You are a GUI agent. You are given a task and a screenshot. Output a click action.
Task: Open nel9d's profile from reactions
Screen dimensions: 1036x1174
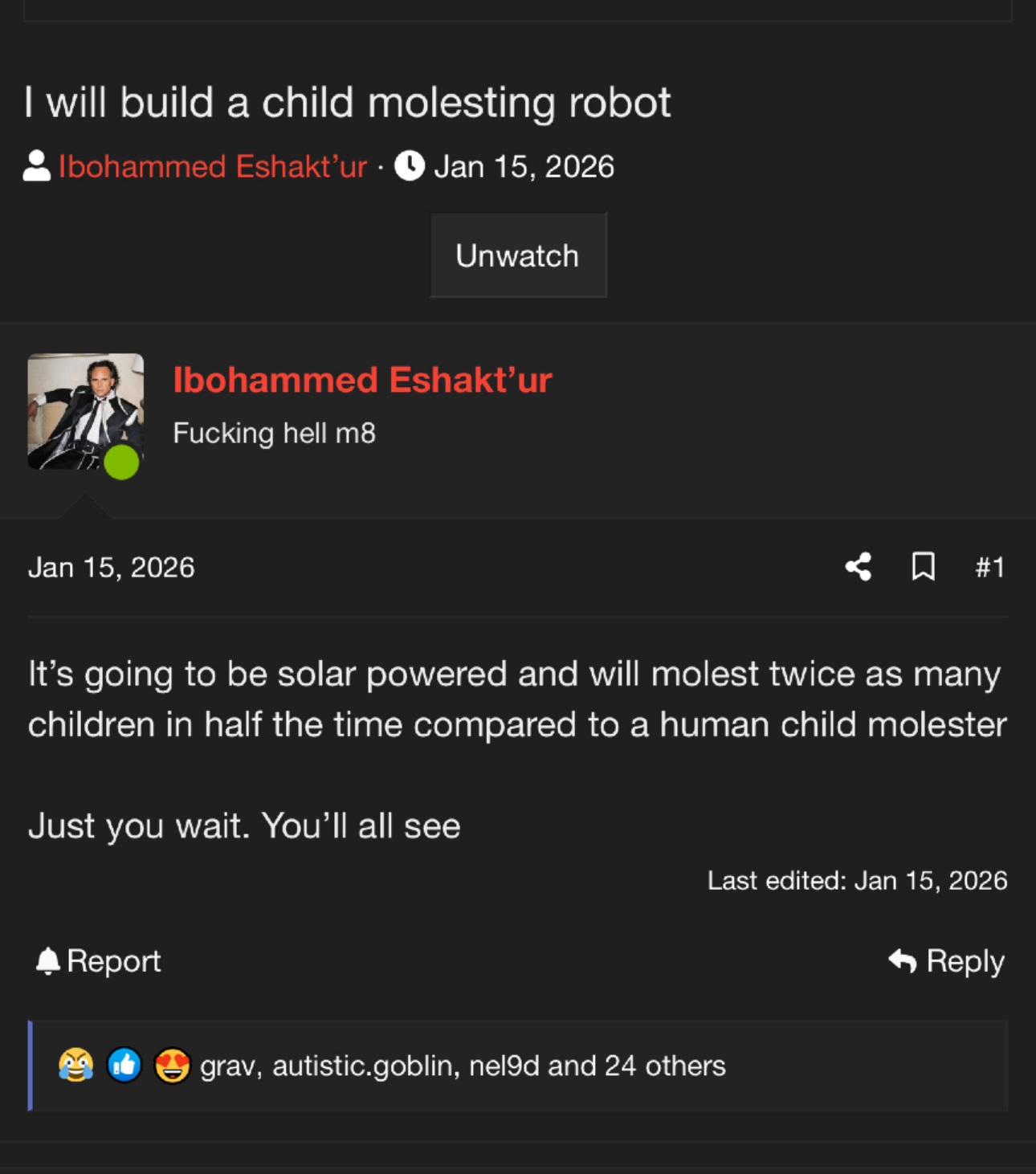504,1066
